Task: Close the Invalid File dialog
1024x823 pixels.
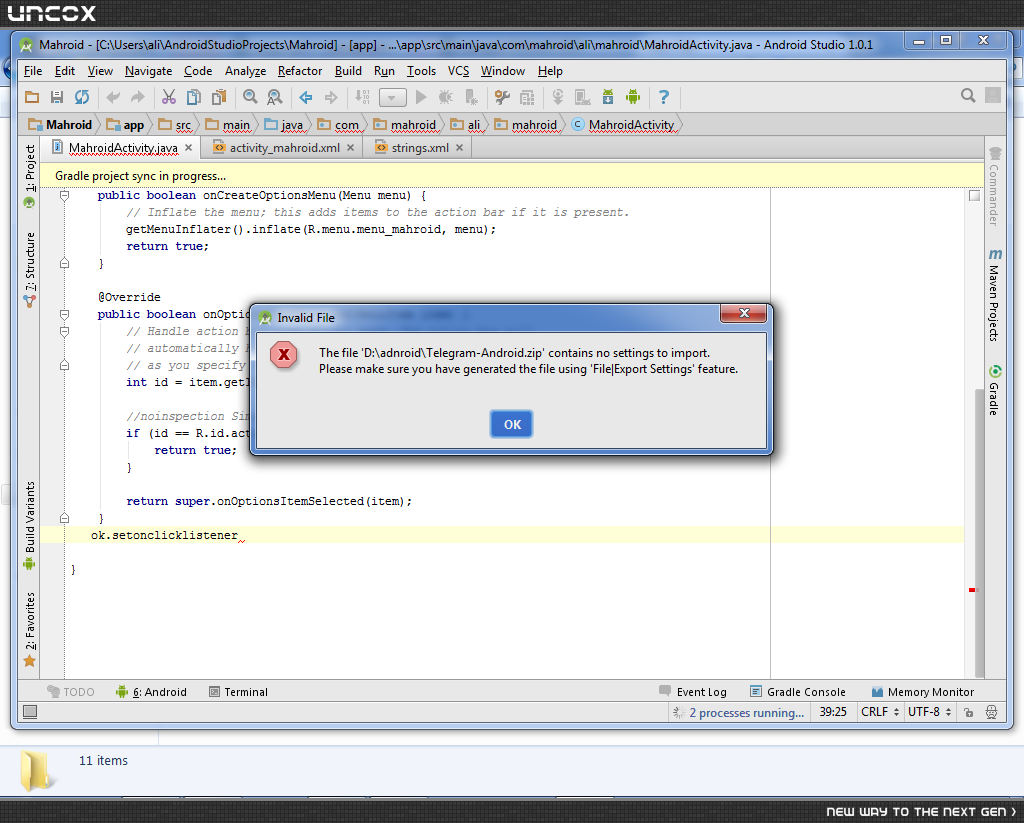Action: (743, 314)
